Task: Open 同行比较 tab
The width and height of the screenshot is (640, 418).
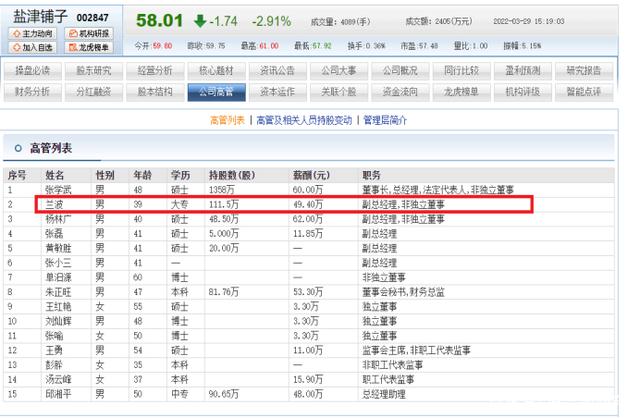Action: tap(461, 71)
